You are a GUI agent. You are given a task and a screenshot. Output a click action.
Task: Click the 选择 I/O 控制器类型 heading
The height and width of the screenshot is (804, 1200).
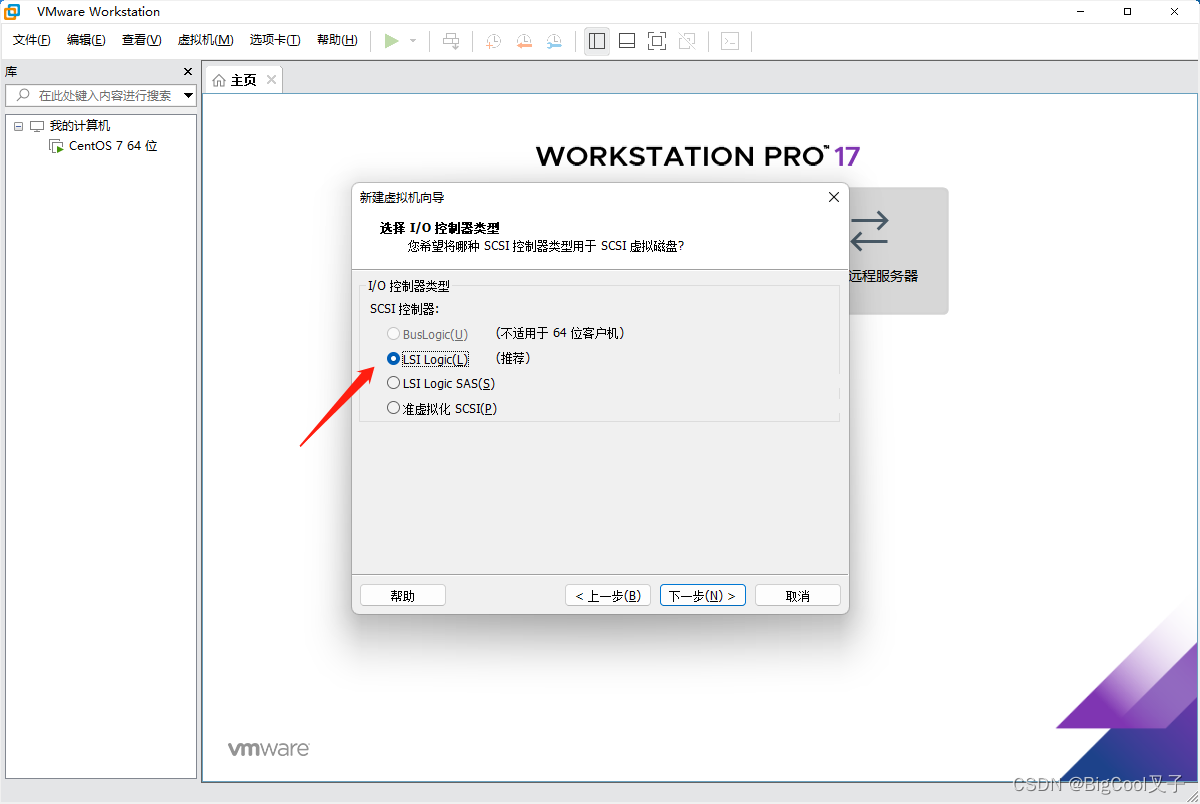[x=439, y=228]
